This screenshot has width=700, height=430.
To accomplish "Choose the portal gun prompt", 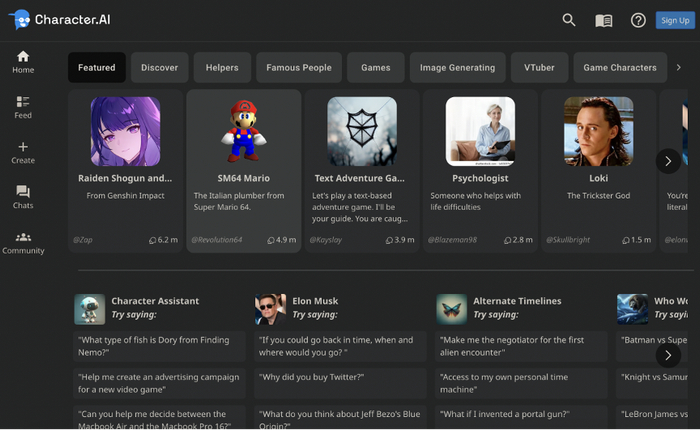I will tap(521, 417).
